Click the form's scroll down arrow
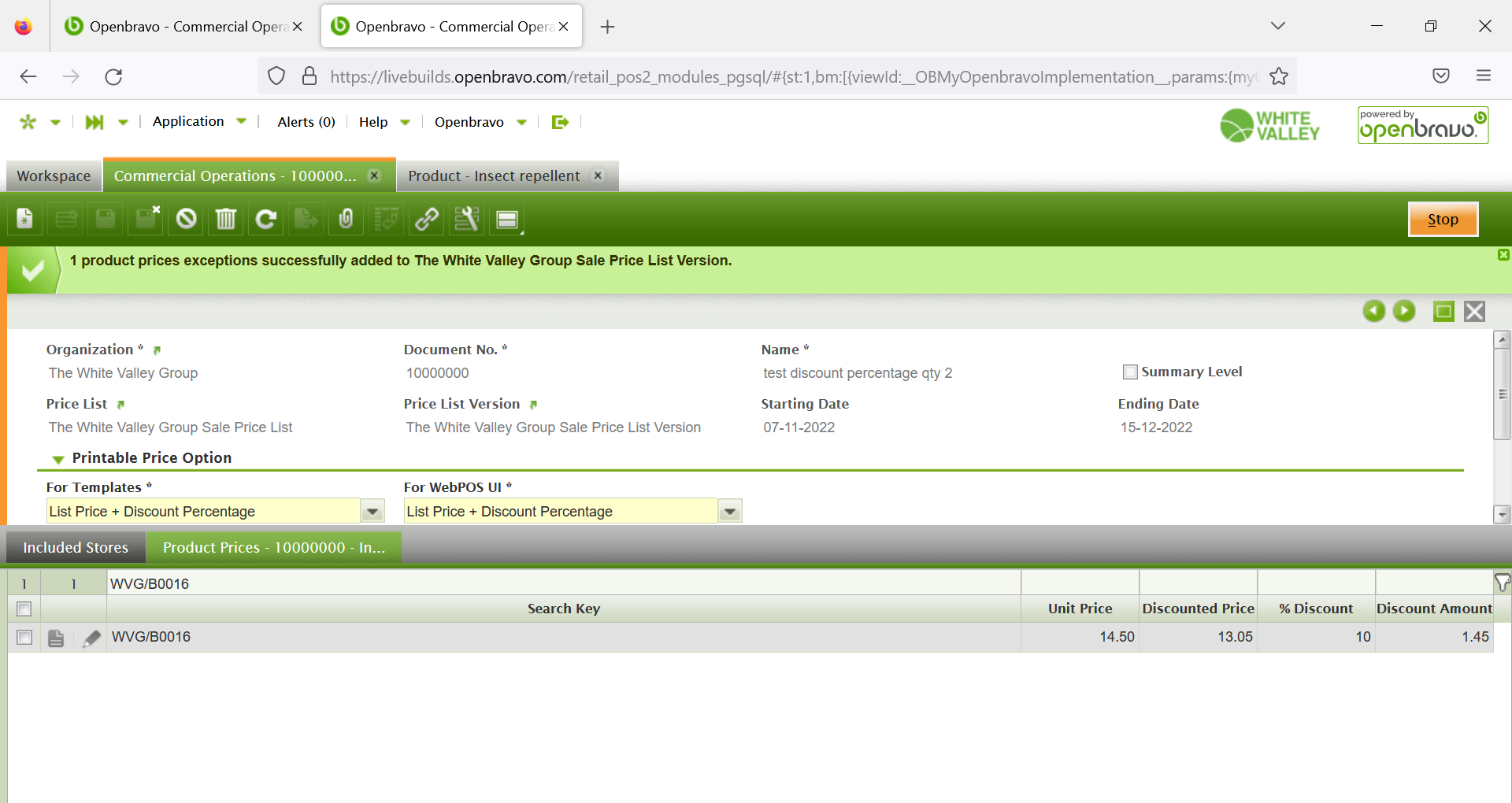Image resolution: width=1512 pixels, height=803 pixels. (x=1503, y=515)
